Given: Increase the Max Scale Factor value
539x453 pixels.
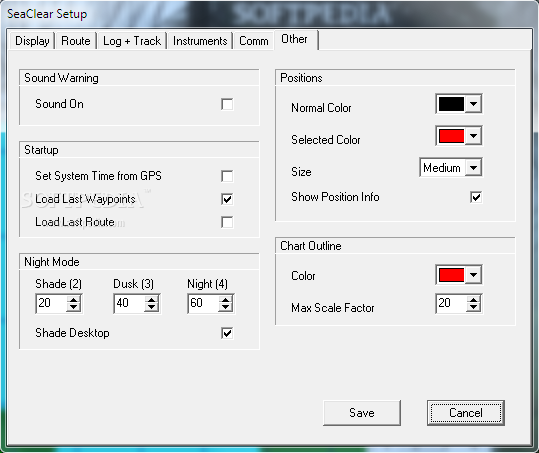Looking at the screenshot, I should coord(474,300).
